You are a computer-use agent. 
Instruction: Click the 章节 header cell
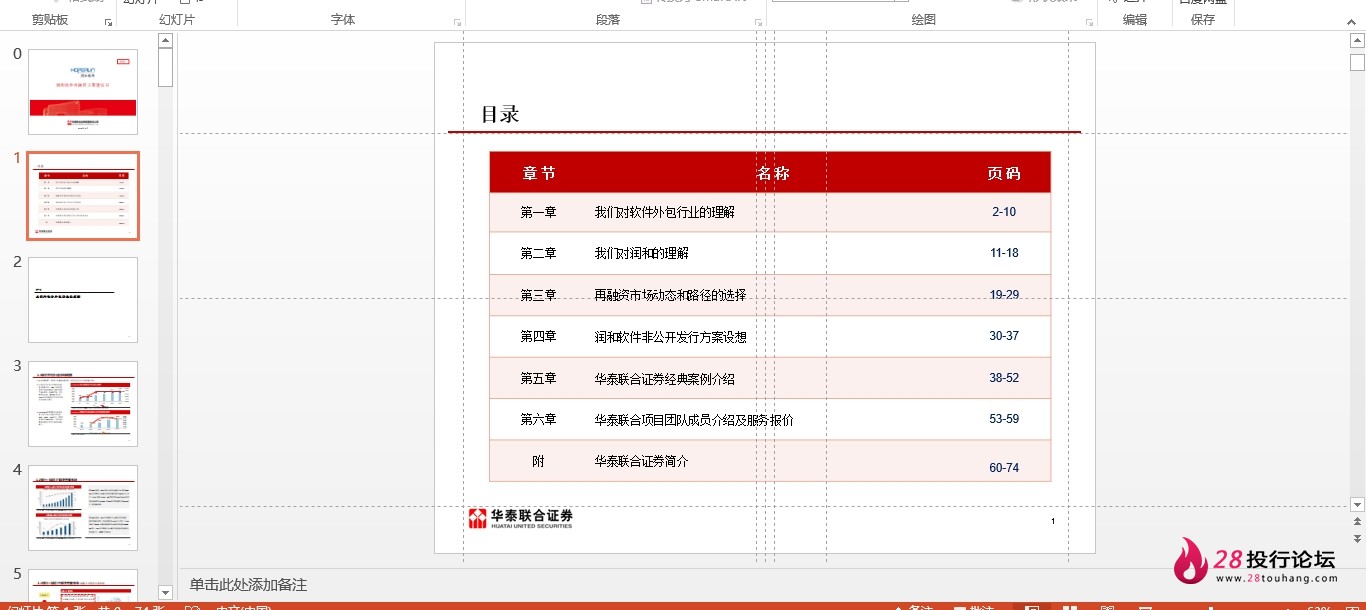[539, 173]
